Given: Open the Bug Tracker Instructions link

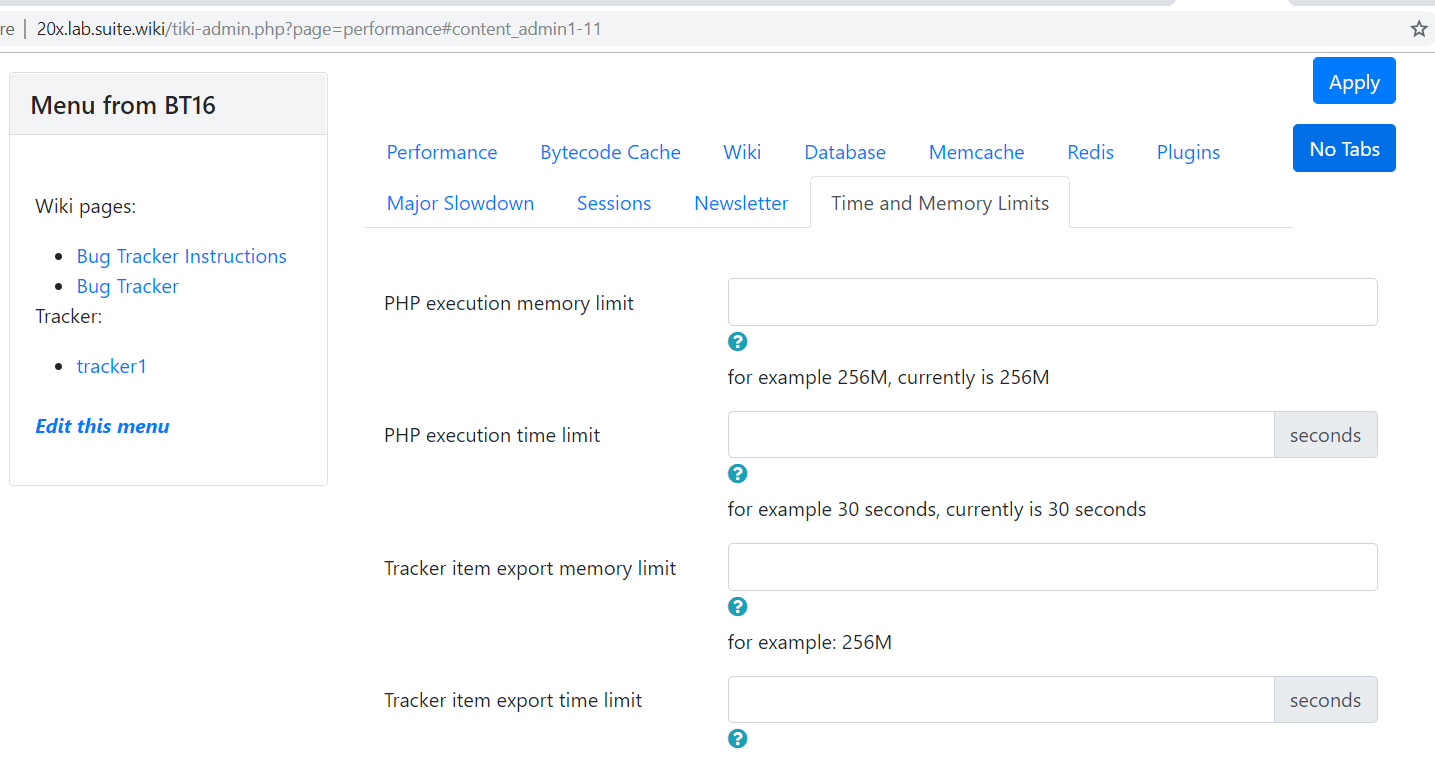Looking at the screenshot, I should 182,256.
